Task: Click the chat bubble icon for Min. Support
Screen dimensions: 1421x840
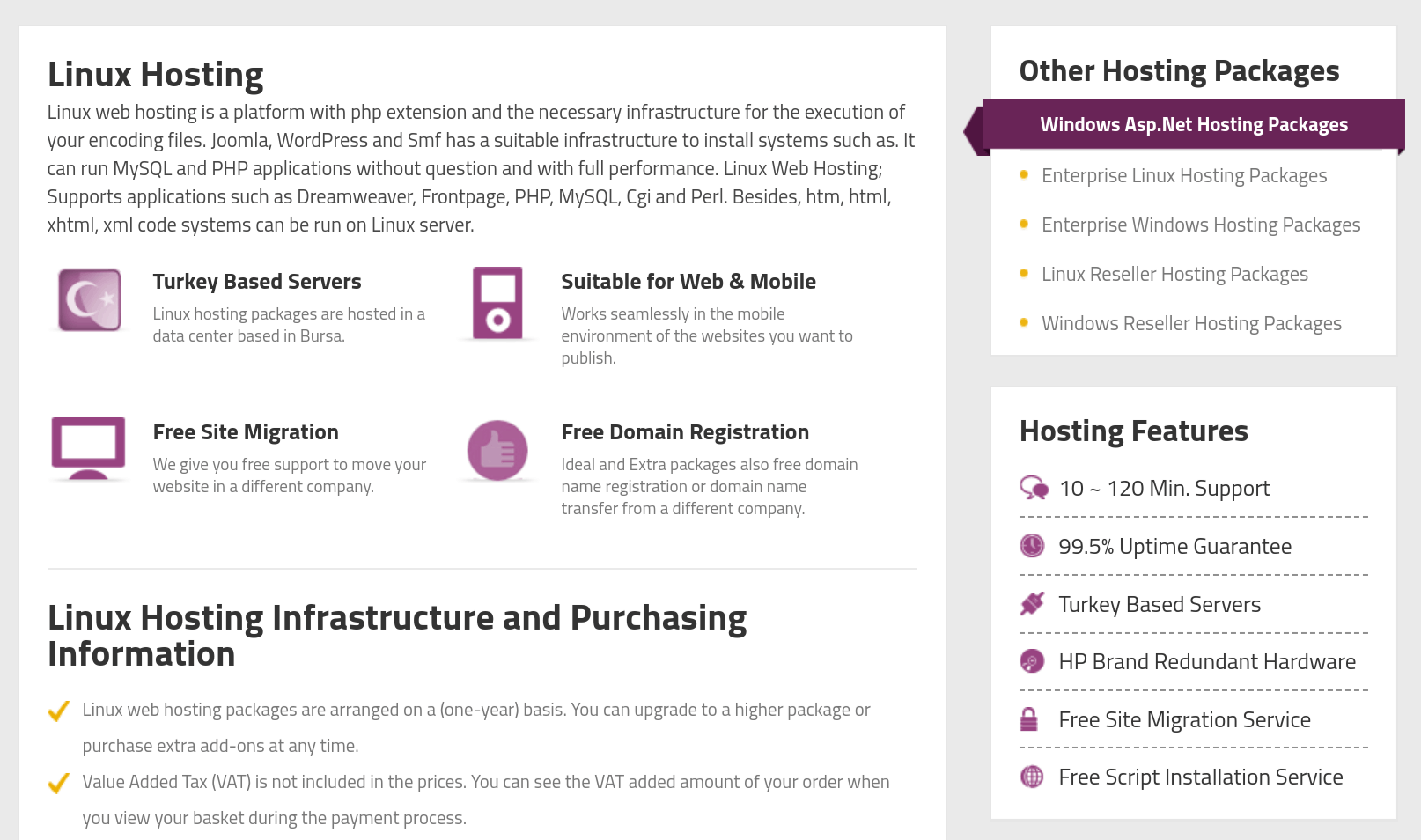Action: [1034, 488]
